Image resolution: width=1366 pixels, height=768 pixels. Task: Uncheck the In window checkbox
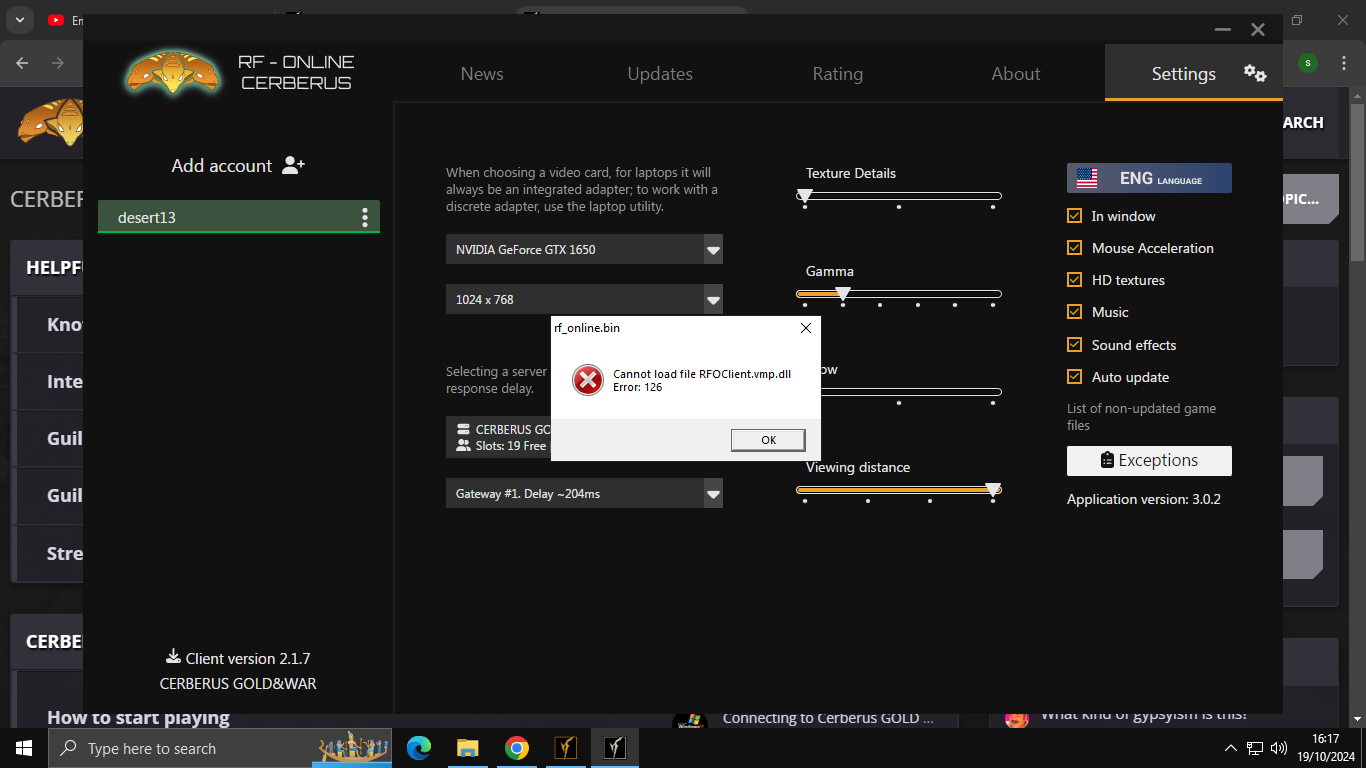(x=1075, y=215)
